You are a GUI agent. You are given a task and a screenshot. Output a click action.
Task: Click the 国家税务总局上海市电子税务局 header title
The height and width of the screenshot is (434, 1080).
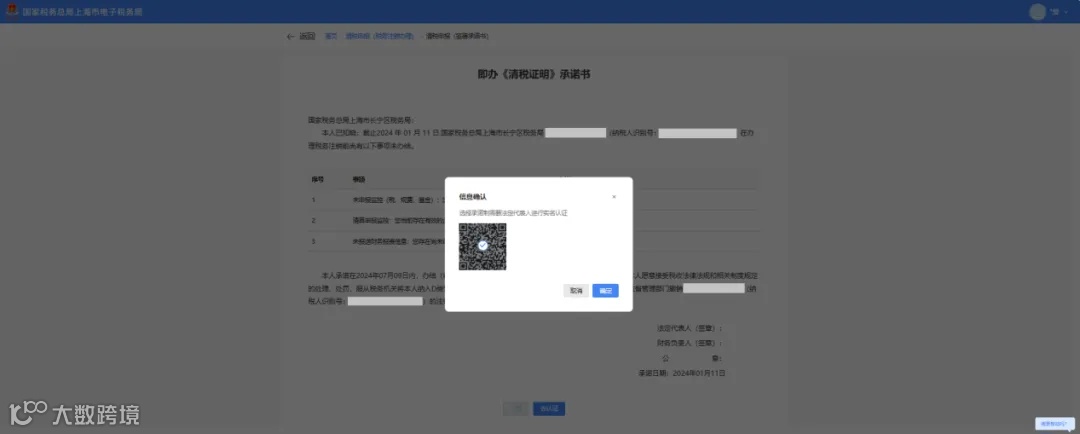click(83, 12)
